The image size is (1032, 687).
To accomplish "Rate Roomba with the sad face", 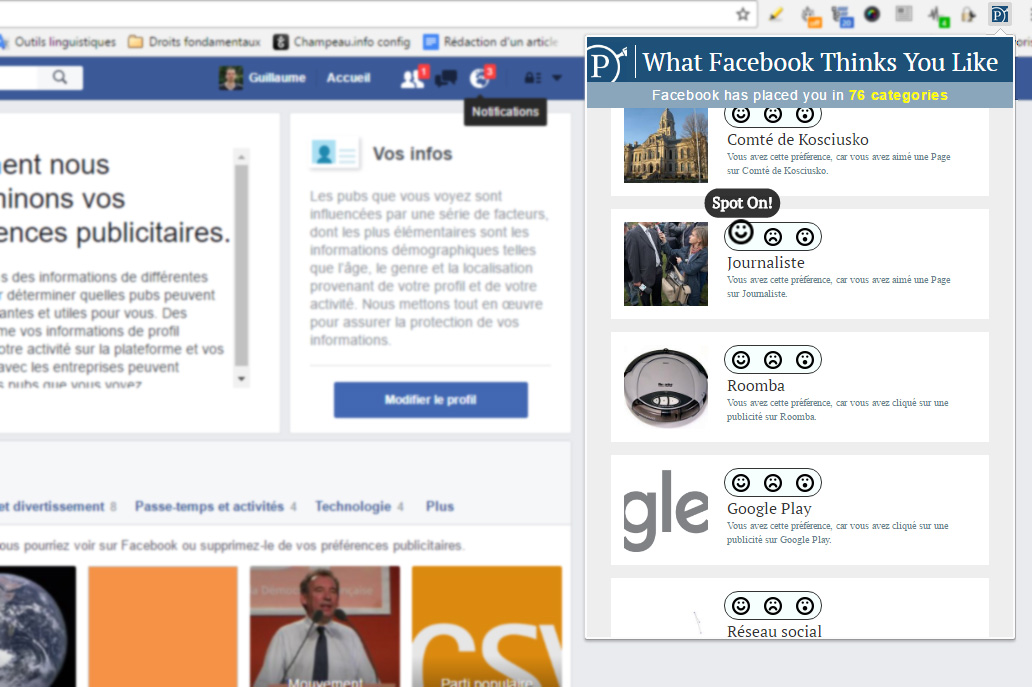I will pyautogui.click(x=773, y=360).
